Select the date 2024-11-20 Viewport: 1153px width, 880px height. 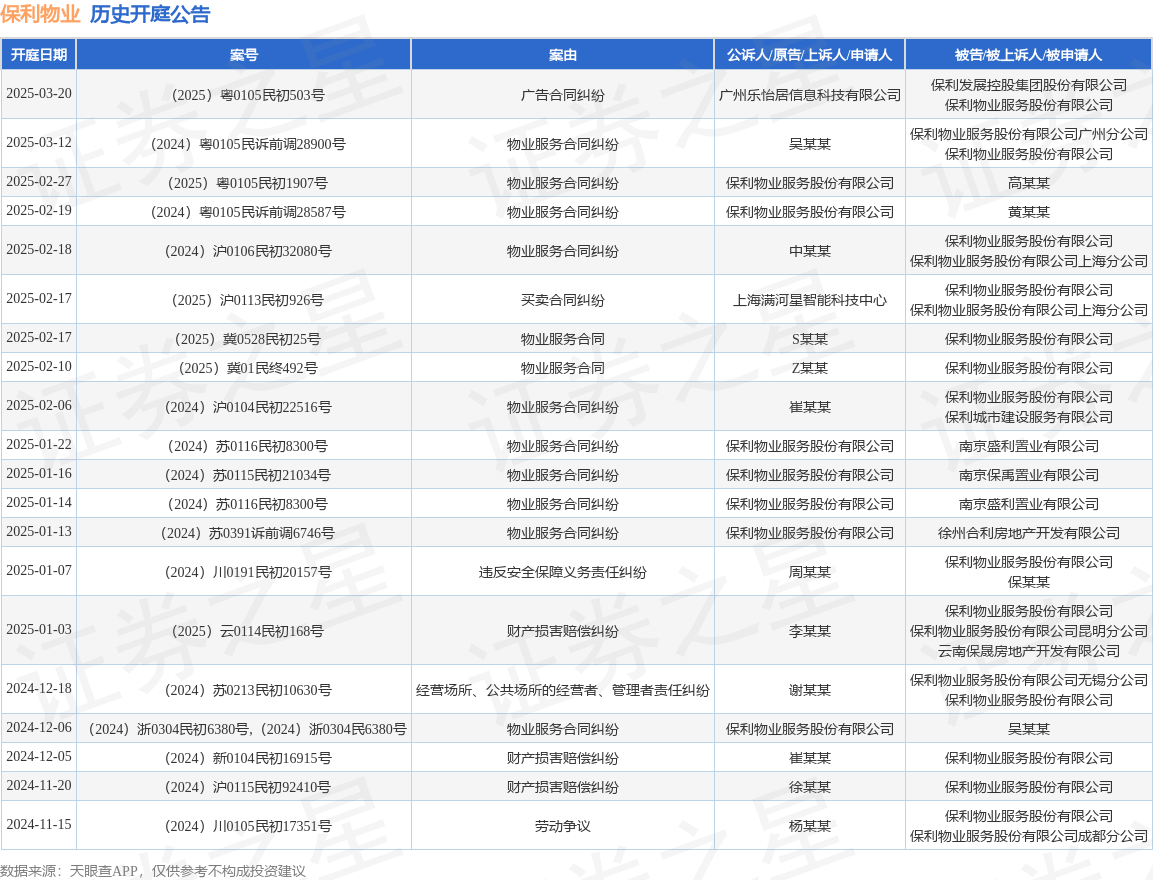[x=39, y=785]
